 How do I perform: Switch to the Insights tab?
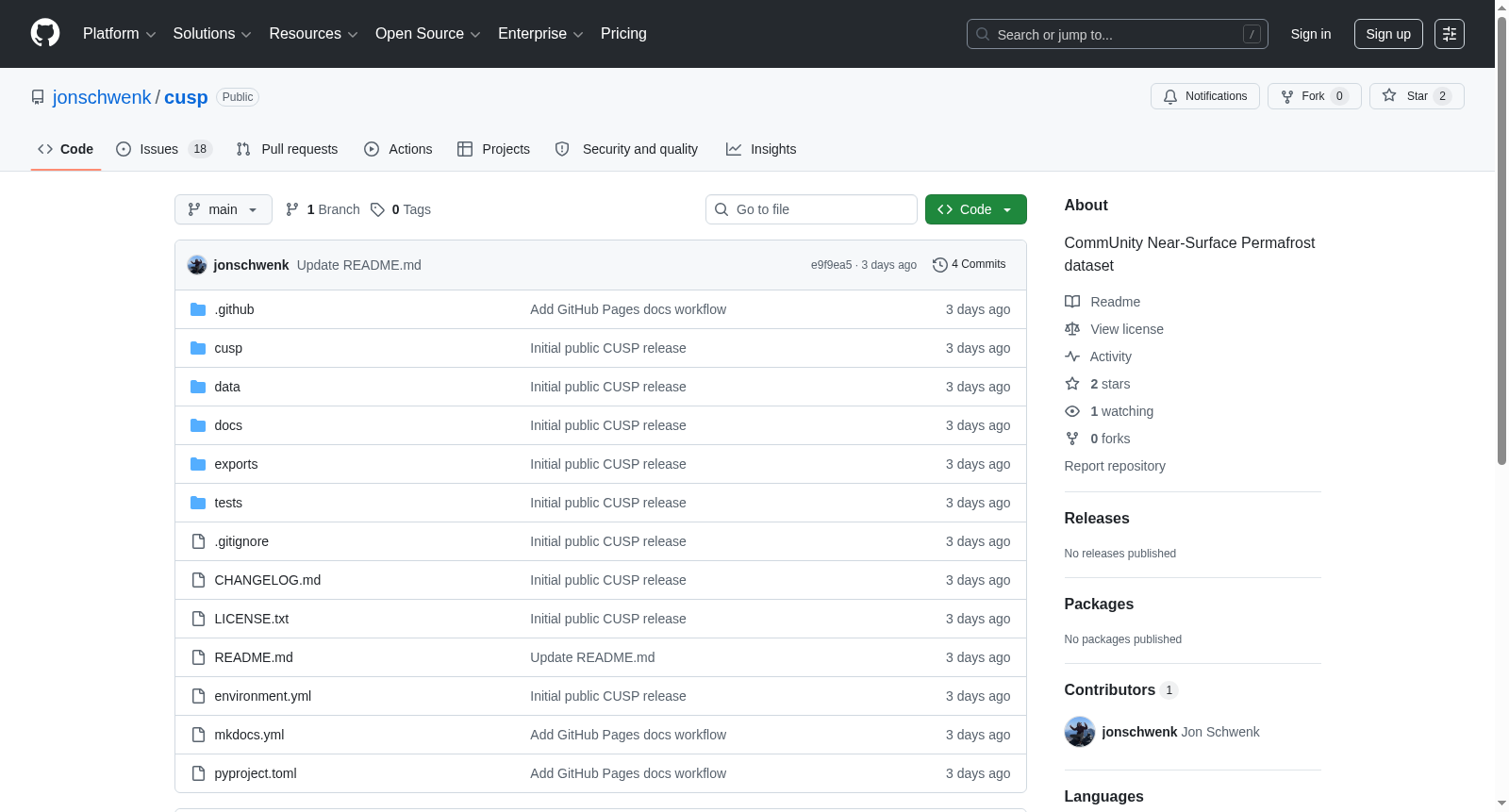coord(761,149)
